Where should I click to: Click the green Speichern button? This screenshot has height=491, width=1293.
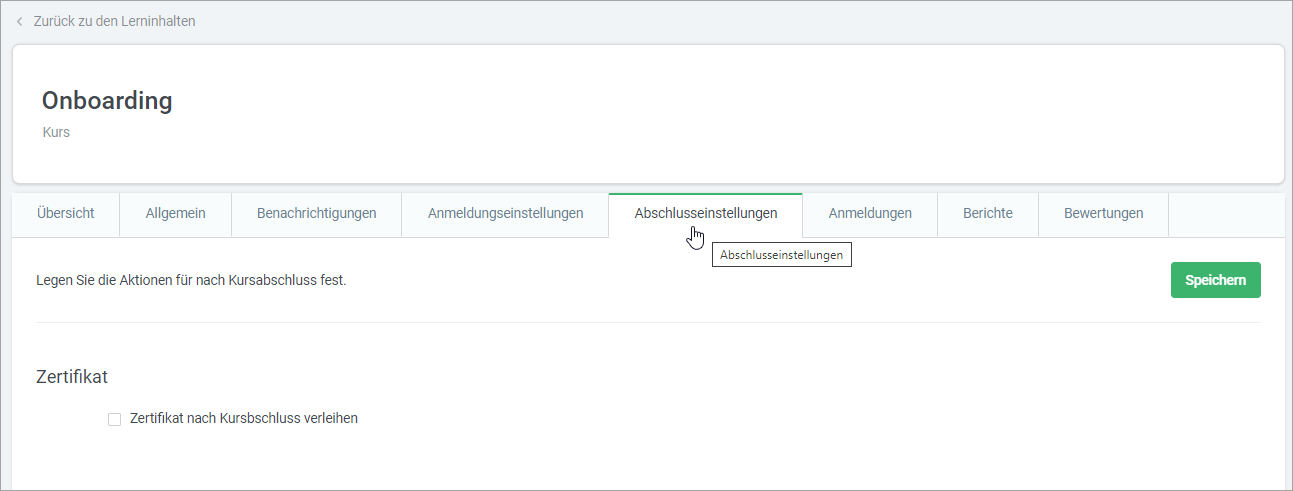[x=1216, y=280]
